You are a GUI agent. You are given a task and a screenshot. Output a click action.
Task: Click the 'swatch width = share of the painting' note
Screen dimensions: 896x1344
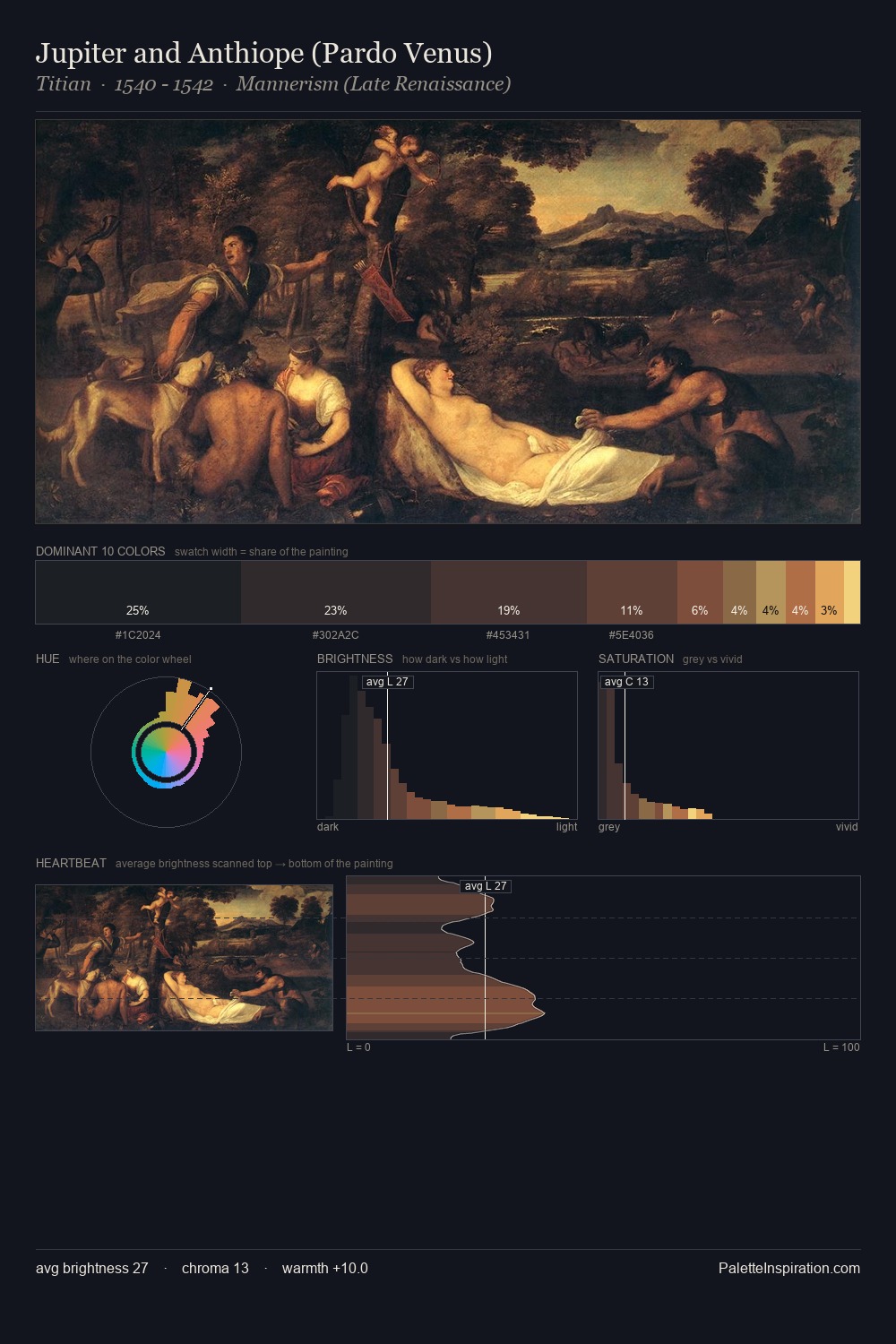coord(262,552)
